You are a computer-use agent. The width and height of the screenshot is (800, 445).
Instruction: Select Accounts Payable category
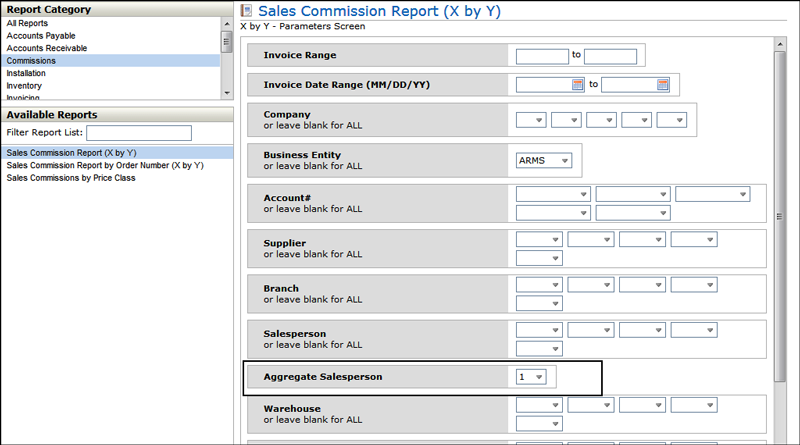point(40,35)
